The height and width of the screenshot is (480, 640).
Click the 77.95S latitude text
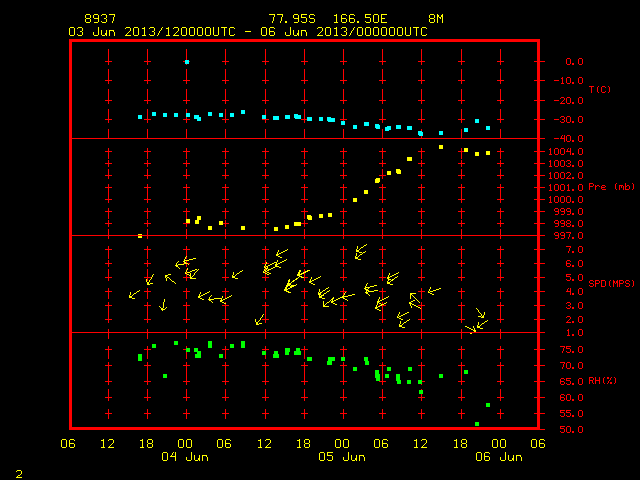point(292,19)
